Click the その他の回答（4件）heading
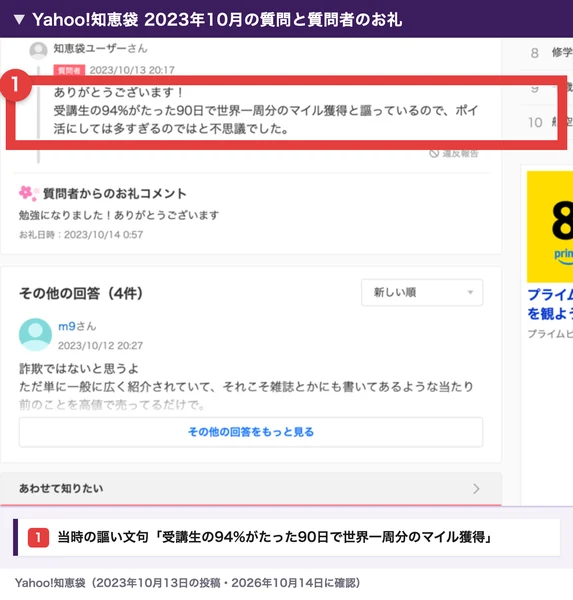 tap(81, 293)
